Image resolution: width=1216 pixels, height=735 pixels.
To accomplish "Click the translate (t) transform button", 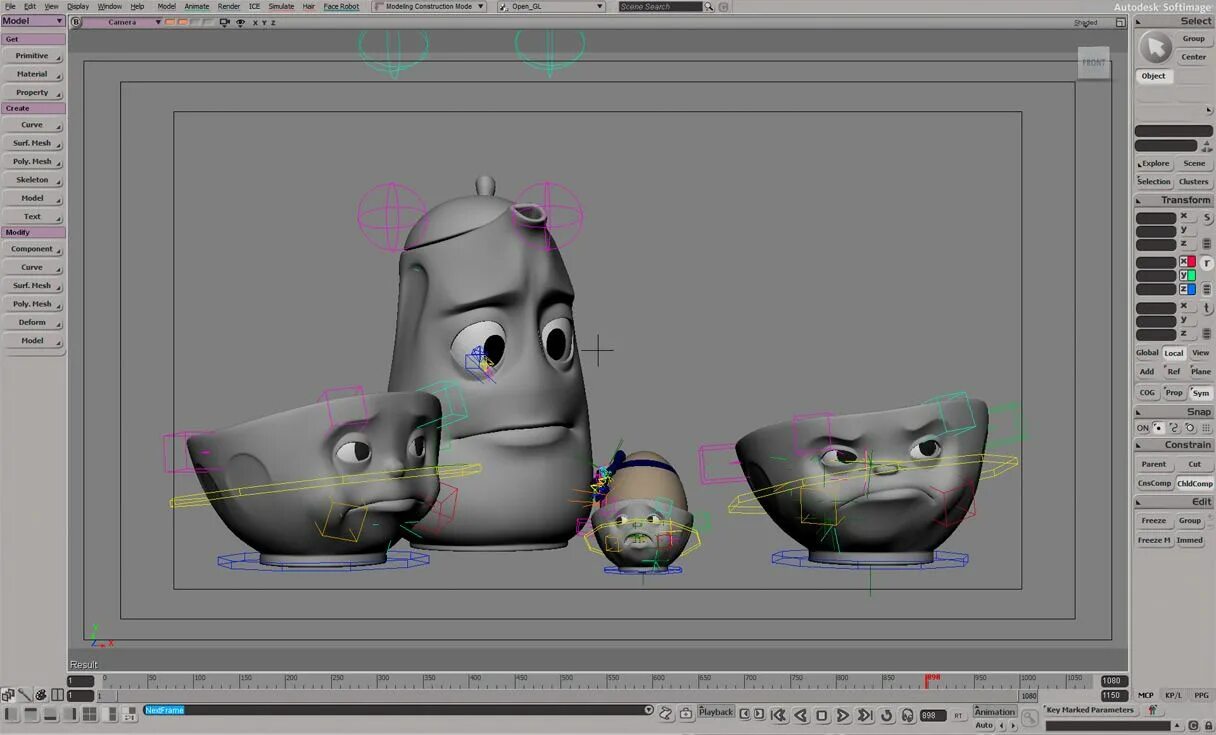I will coord(1207,308).
